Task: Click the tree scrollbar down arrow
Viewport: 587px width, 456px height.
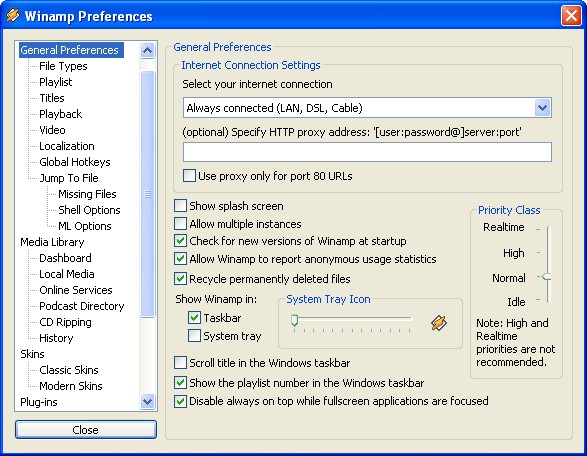Action: (147, 402)
